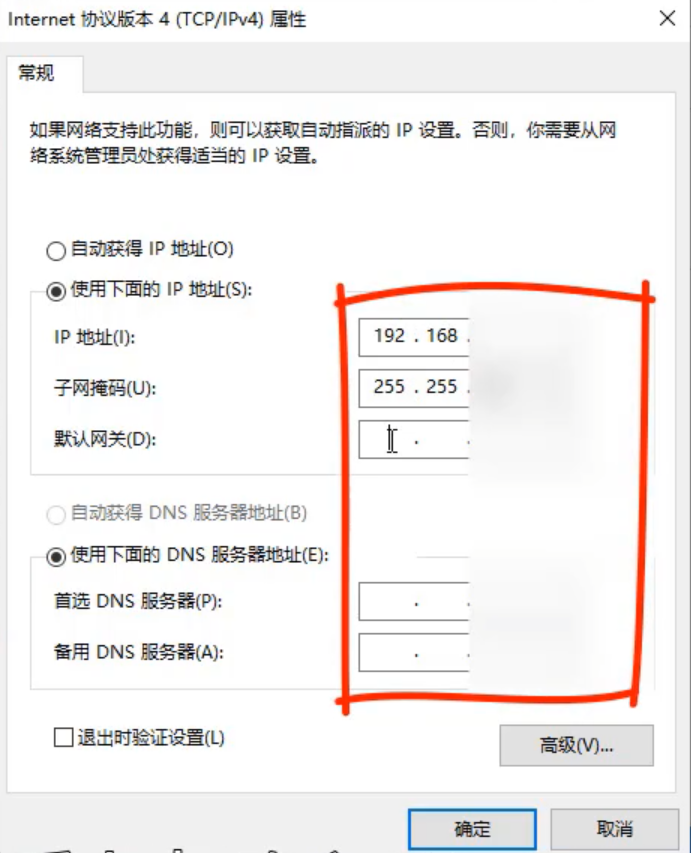Image resolution: width=691 pixels, height=853 pixels.
Task: Focus second octet of 备用 DNS 服务器
Action: (441, 652)
